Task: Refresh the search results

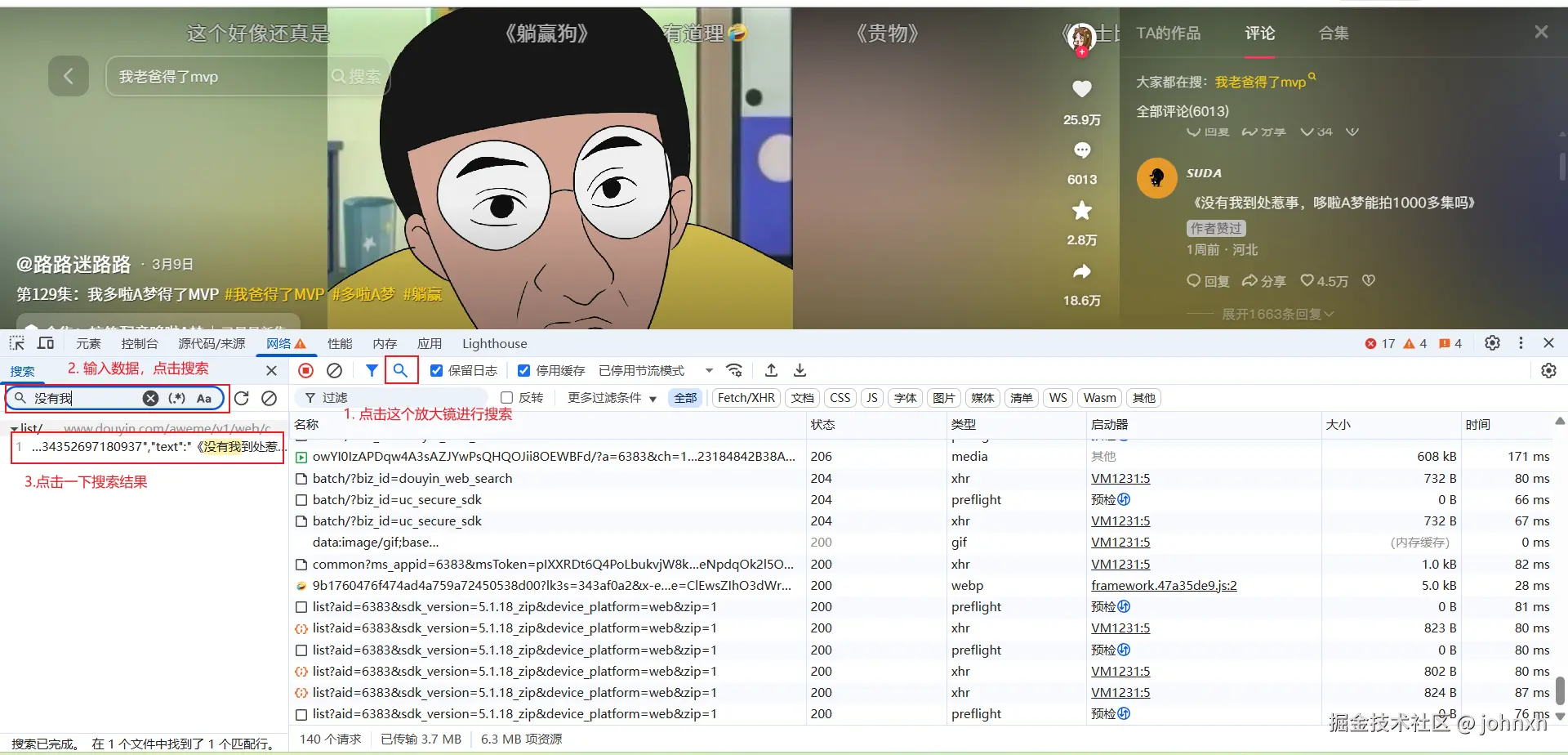Action: pos(242,398)
